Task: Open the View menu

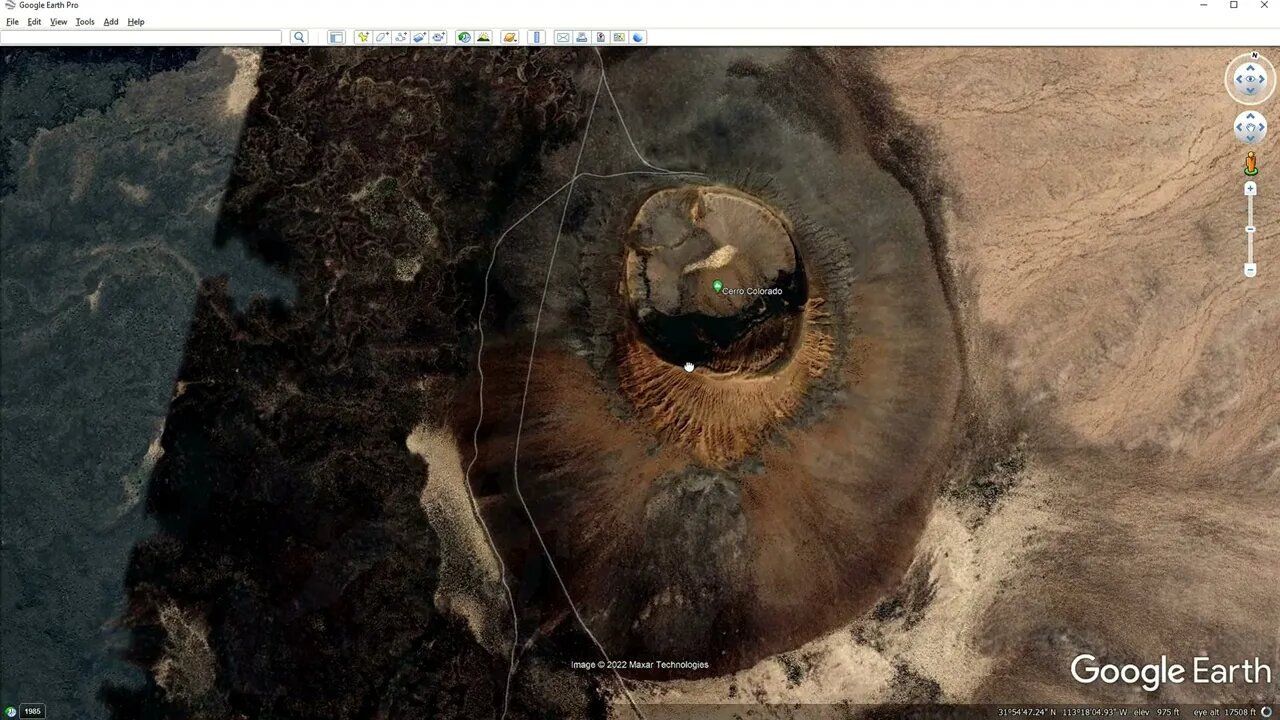Action: [x=59, y=22]
